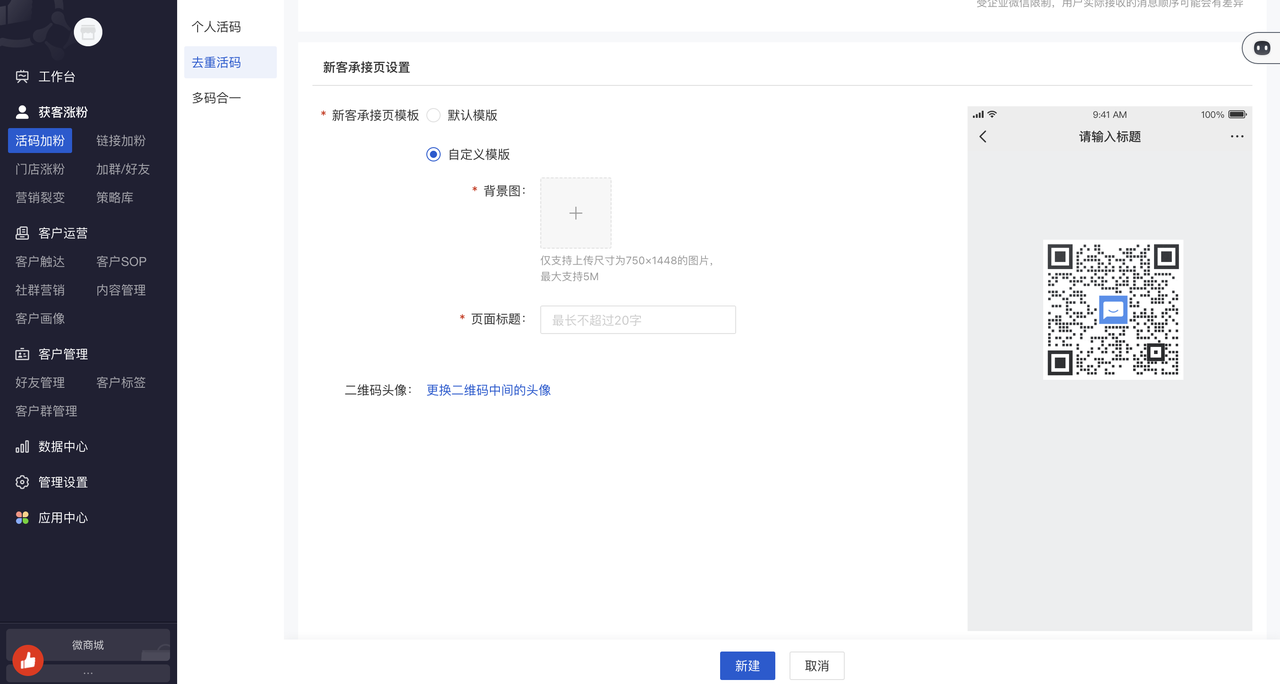Click the 客户管理 card icon

point(22,354)
